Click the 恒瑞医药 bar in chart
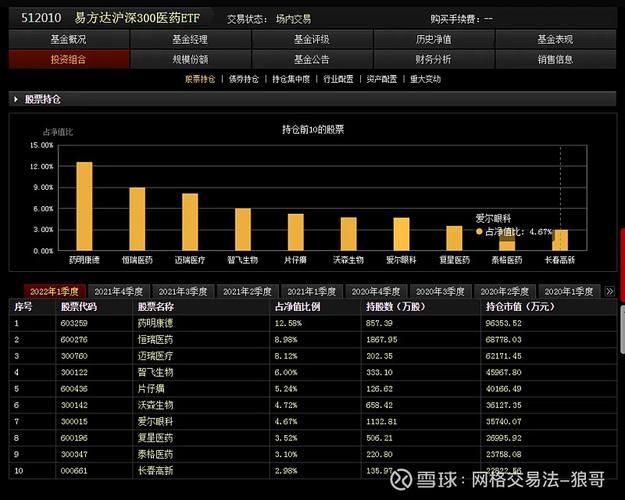The image size is (625, 500). [x=137, y=219]
